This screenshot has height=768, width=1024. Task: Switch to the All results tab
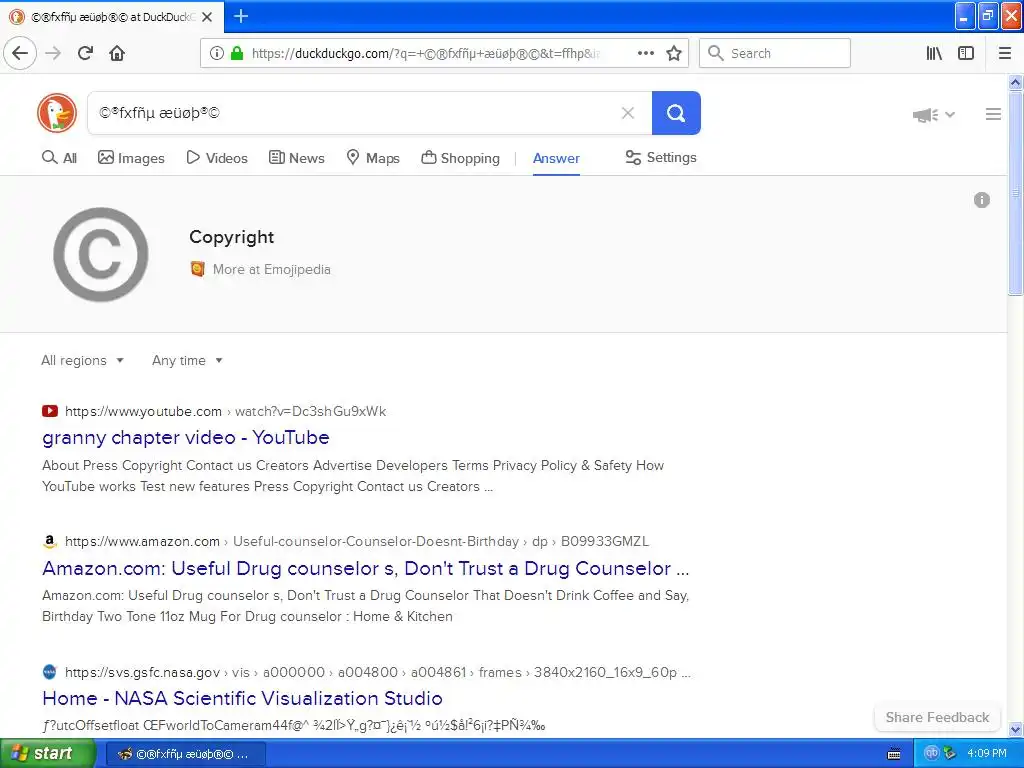click(59, 158)
